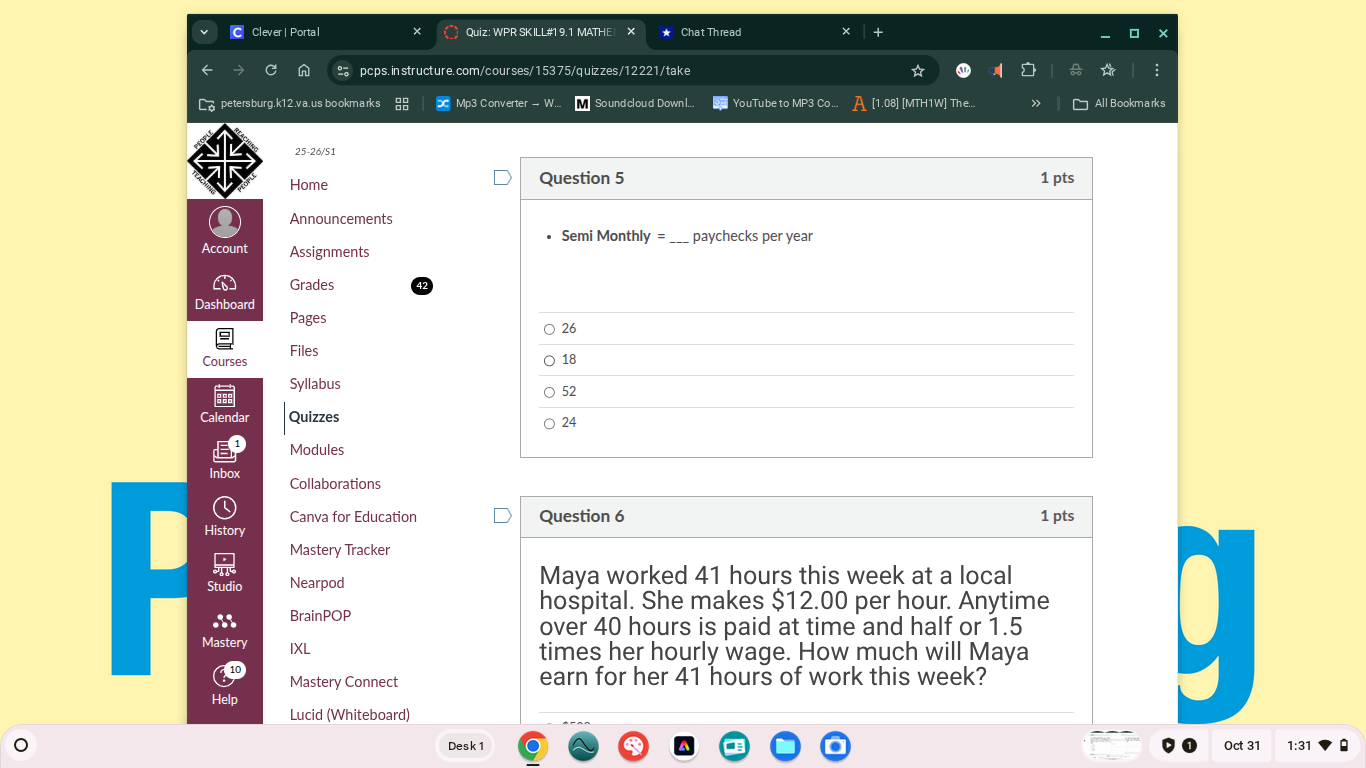
Task: Open the Desk 1 desk switcher
Action: point(466,746)
